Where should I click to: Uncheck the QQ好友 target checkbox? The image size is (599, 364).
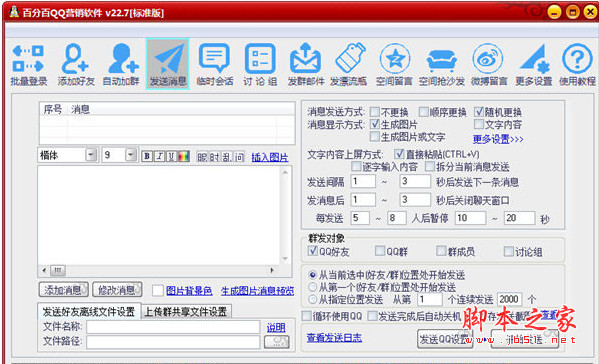(313, 251)
